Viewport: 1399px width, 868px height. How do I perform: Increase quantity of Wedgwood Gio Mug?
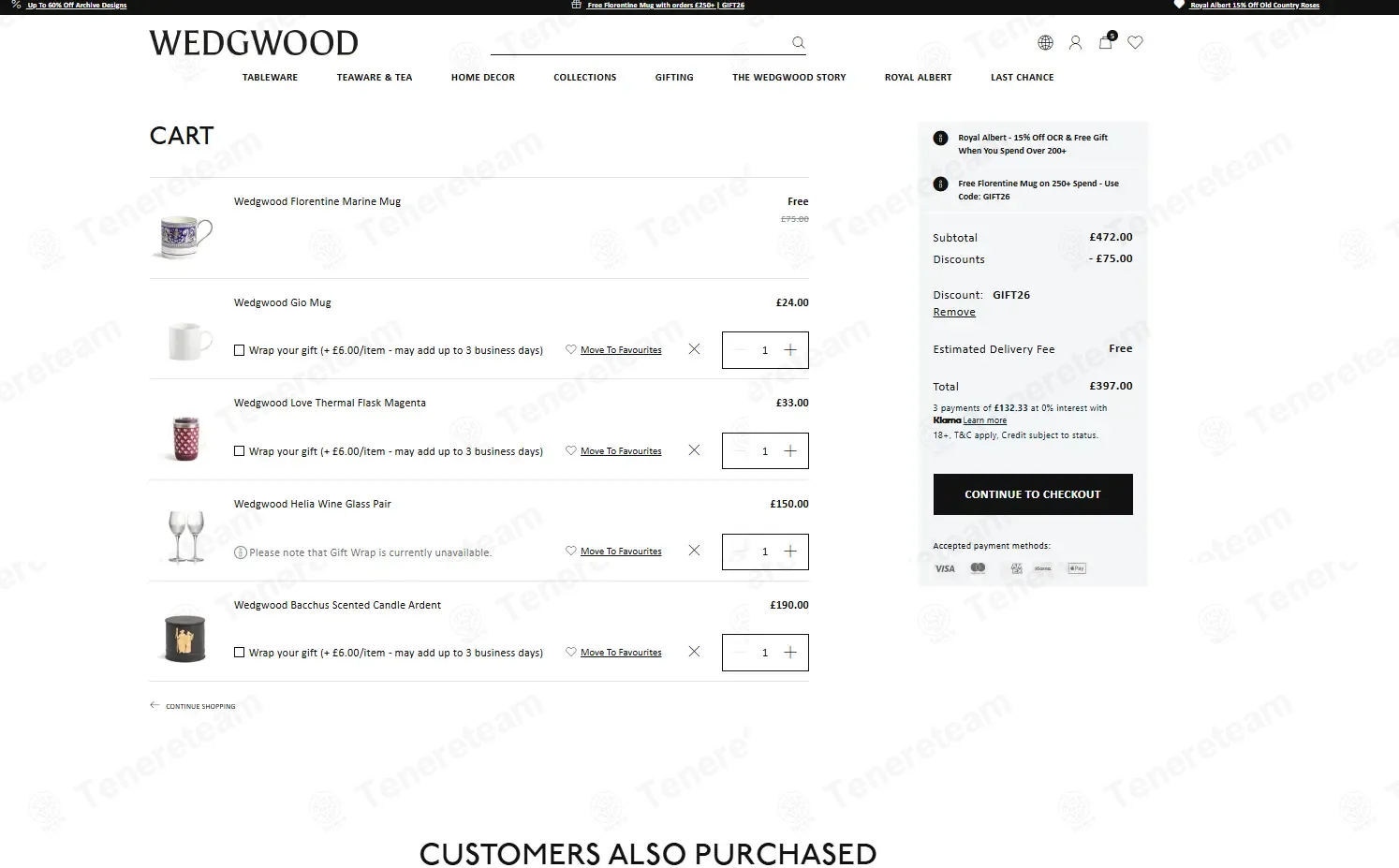[790, 350]
